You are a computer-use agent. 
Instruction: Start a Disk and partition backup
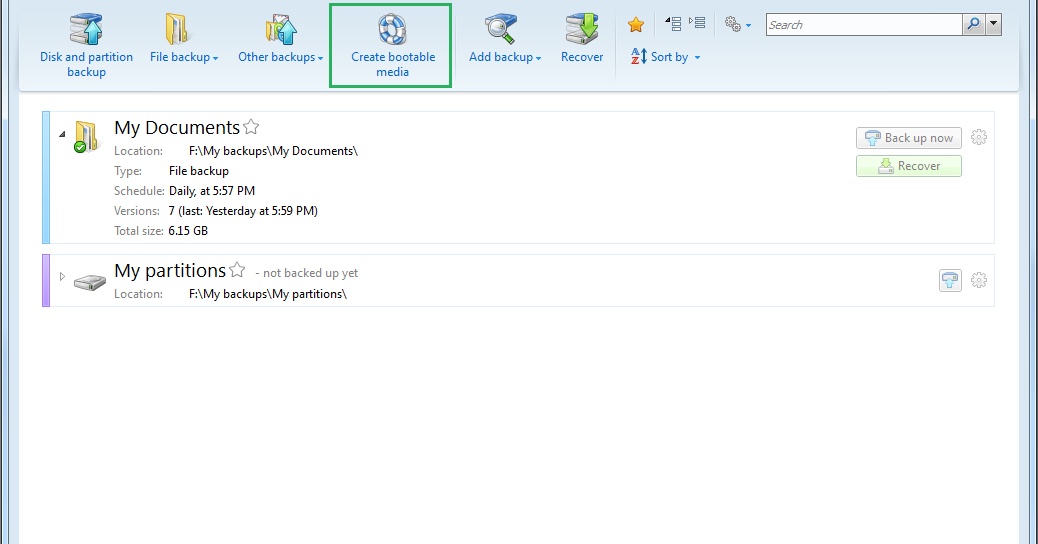pyautogui.click(x=86, y=45)
